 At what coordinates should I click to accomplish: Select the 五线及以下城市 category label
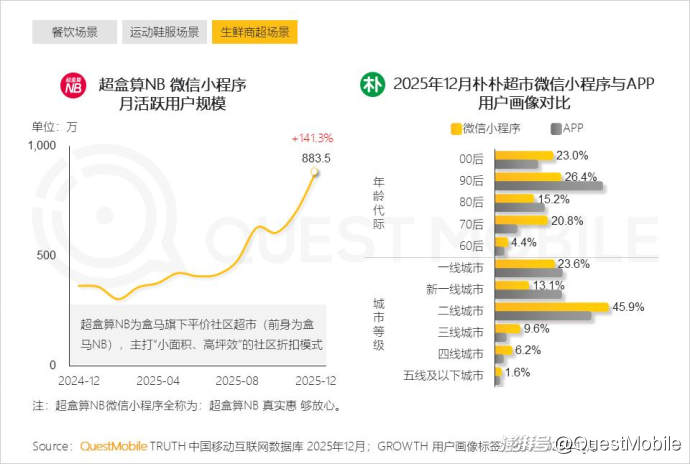[x=444, y=374]
